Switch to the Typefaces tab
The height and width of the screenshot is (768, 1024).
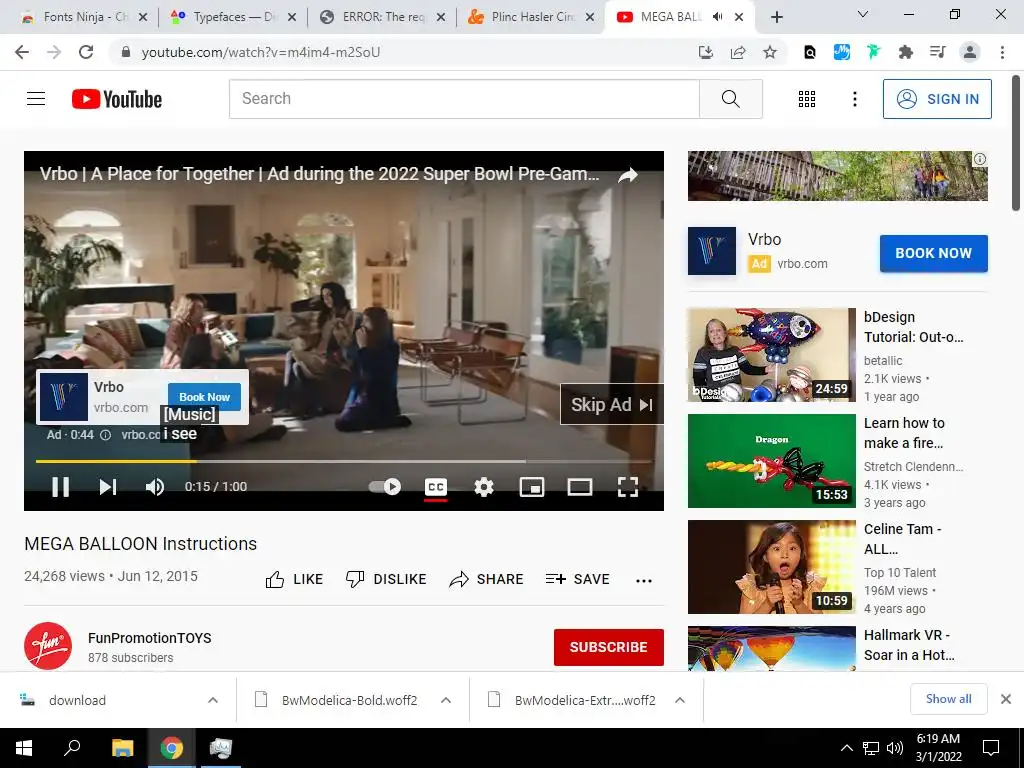click(231, 17)
